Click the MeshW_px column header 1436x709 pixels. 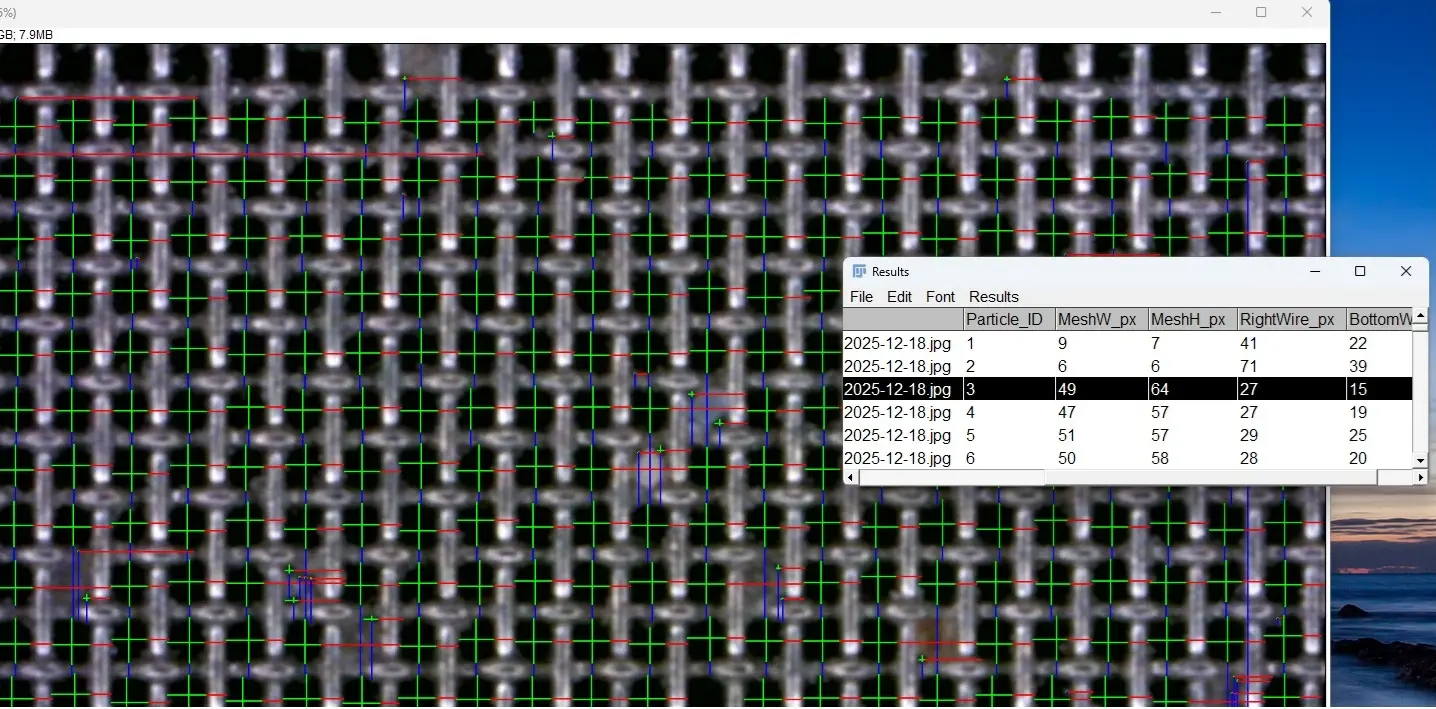(1100, 320)
